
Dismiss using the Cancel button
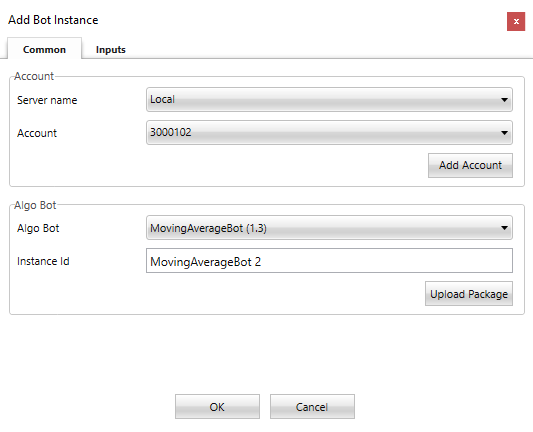[x=312, y=407]
